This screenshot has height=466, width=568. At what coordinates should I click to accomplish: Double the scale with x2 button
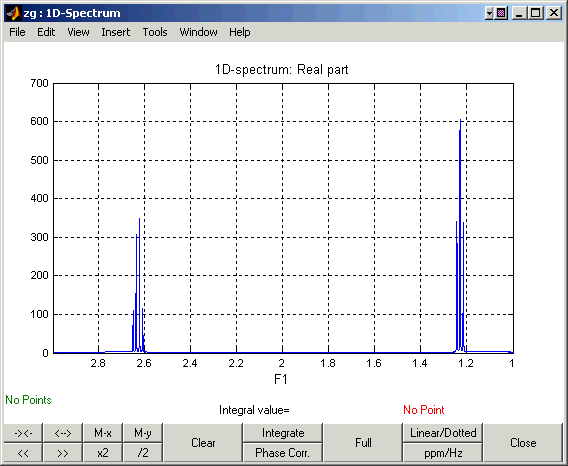pyautogui.click(x=103, y=453)
